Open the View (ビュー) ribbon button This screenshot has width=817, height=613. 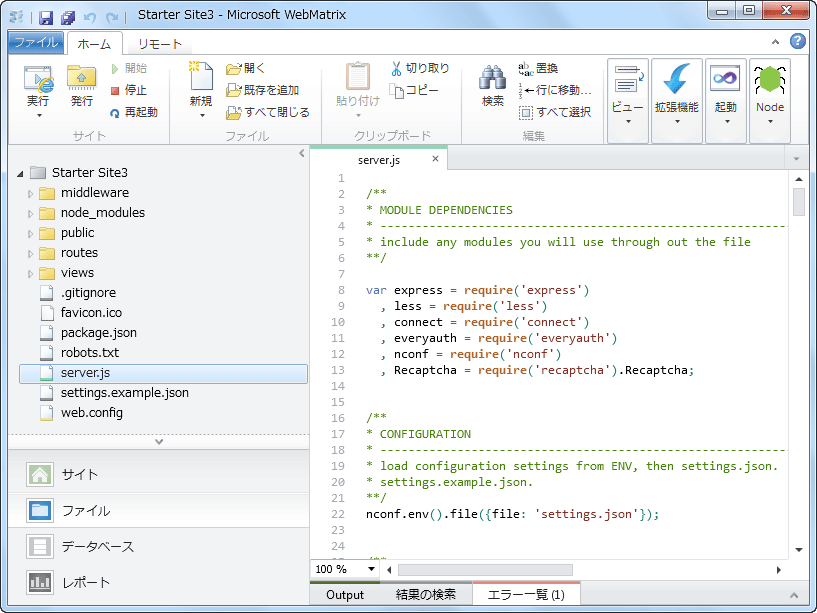tap(628, 101)
